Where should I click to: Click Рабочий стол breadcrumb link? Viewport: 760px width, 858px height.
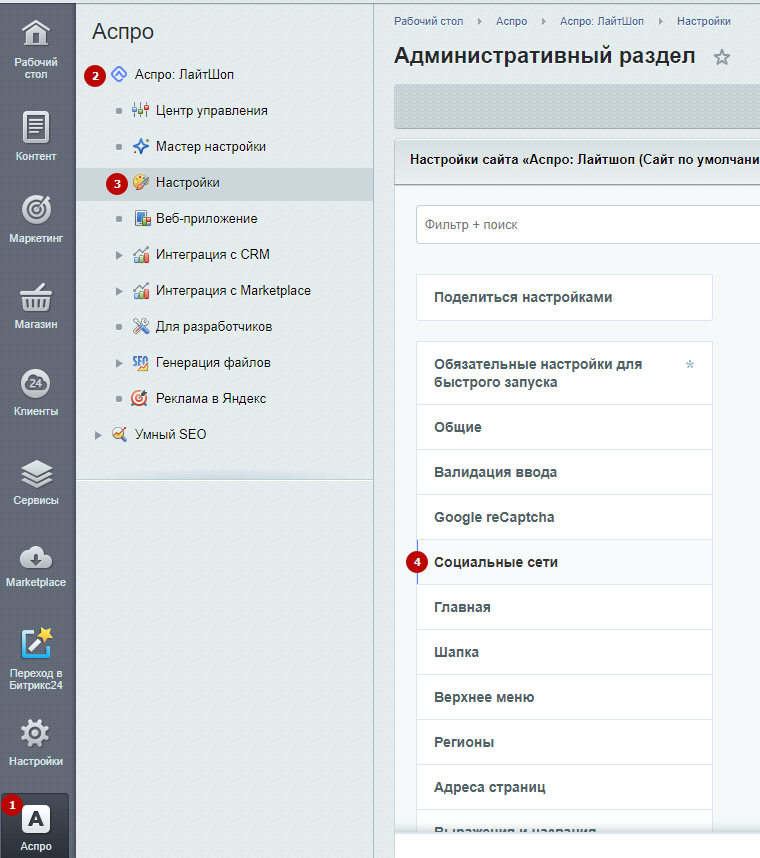pyautogui.click(x=428, y=21)
